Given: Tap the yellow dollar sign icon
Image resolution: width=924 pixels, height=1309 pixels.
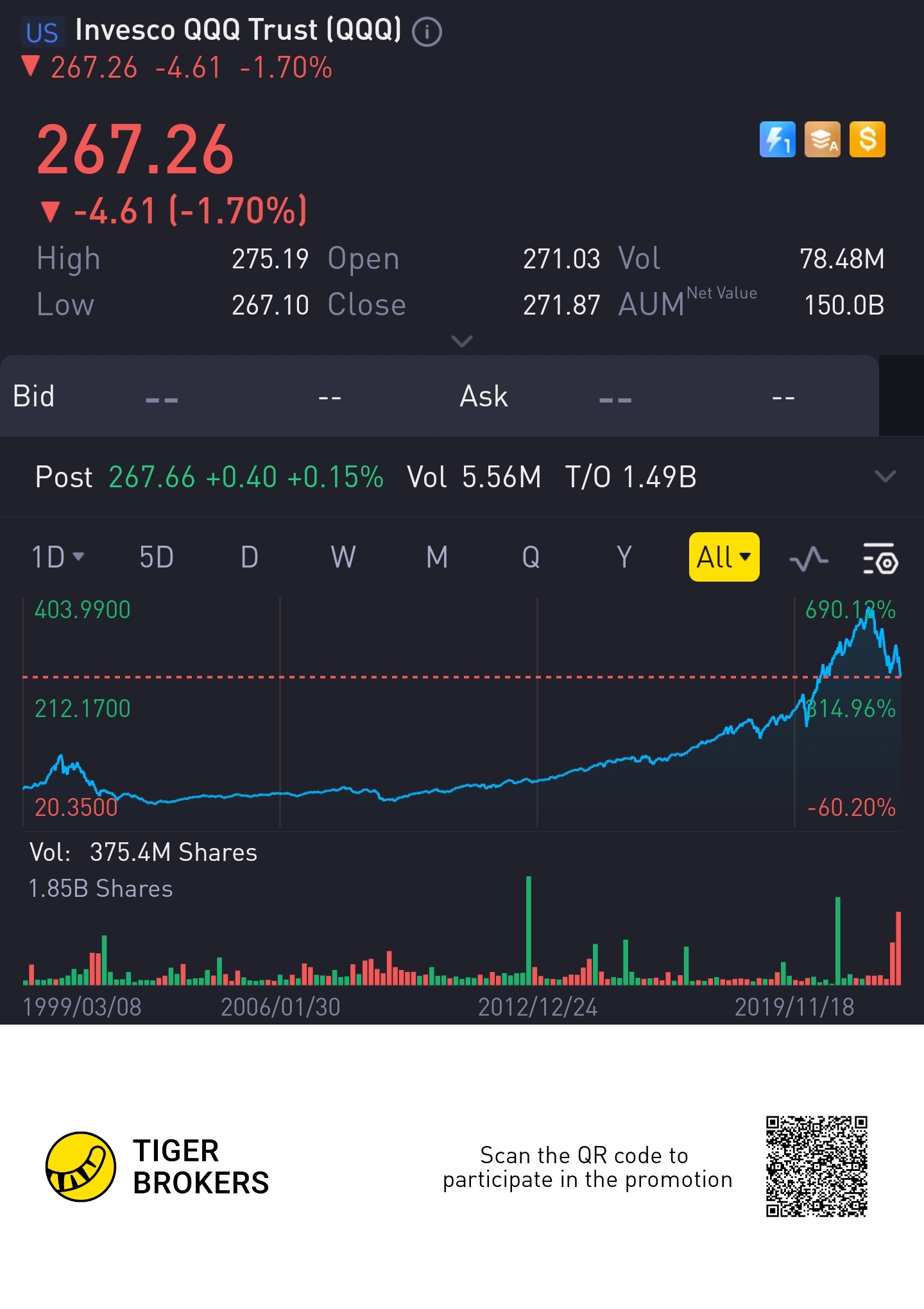Looking at the screenshot, I should click(x=867, y=139).
